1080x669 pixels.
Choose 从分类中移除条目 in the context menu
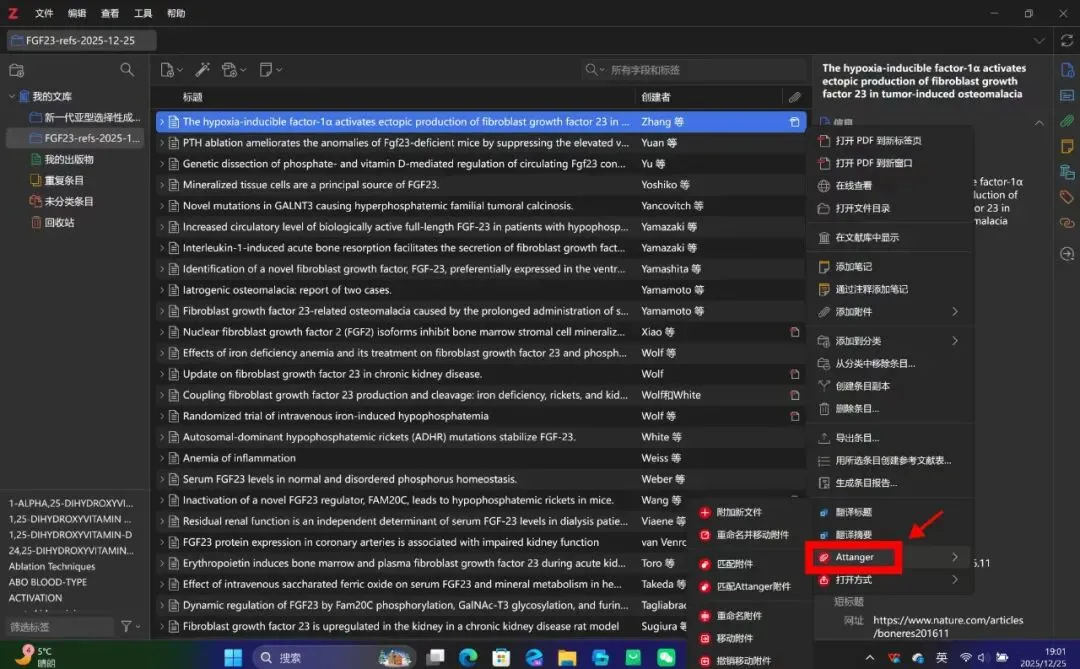click(891, 364)
